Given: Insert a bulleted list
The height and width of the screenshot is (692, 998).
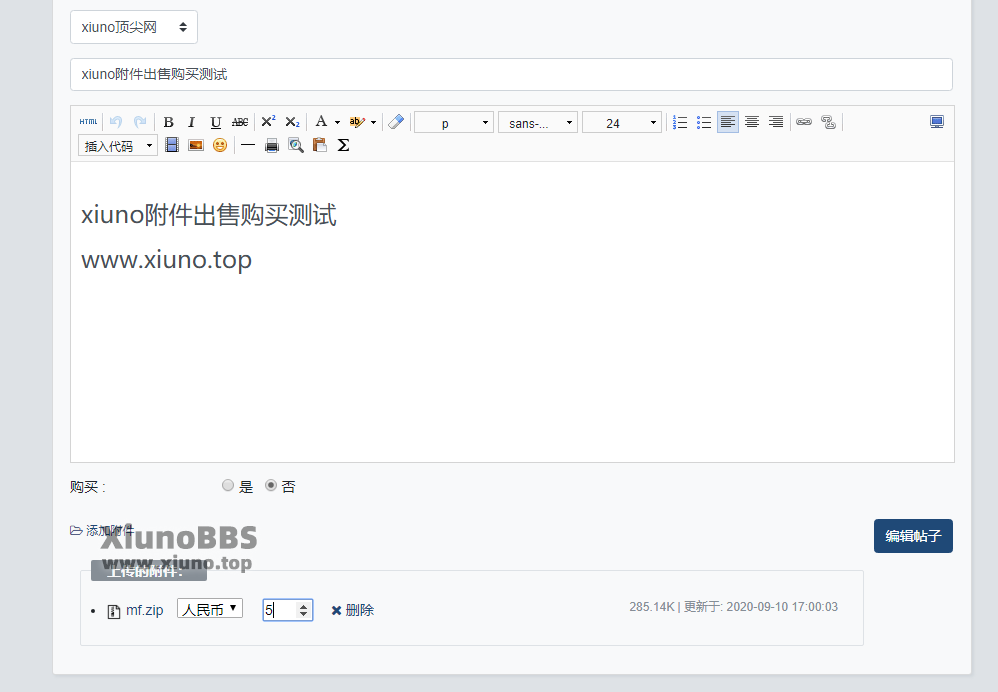Looking at the screenshot, I should 704,122.
